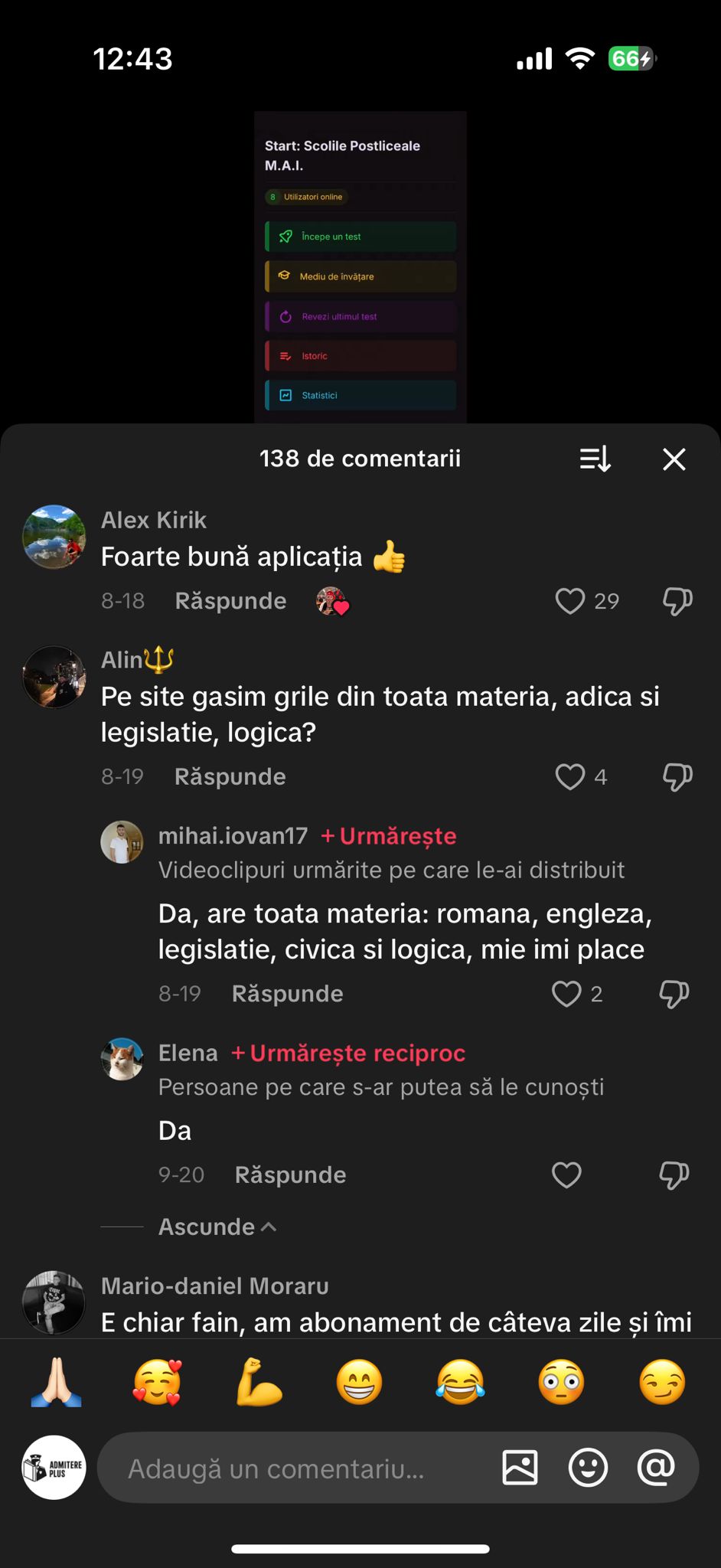This screenshot has height=1568, width=721.
Task: Attach an image to the comment
Action: pos(520,1468)
